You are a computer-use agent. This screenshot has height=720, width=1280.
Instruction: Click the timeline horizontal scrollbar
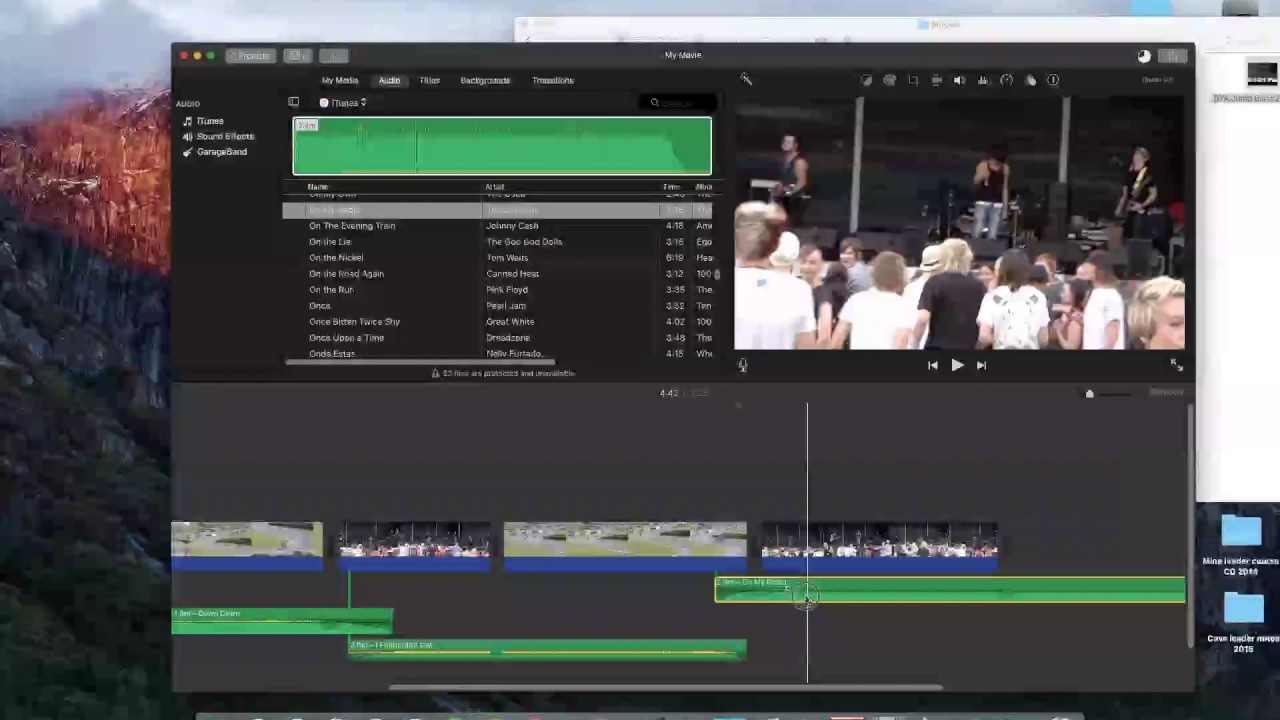click(665, 687)
